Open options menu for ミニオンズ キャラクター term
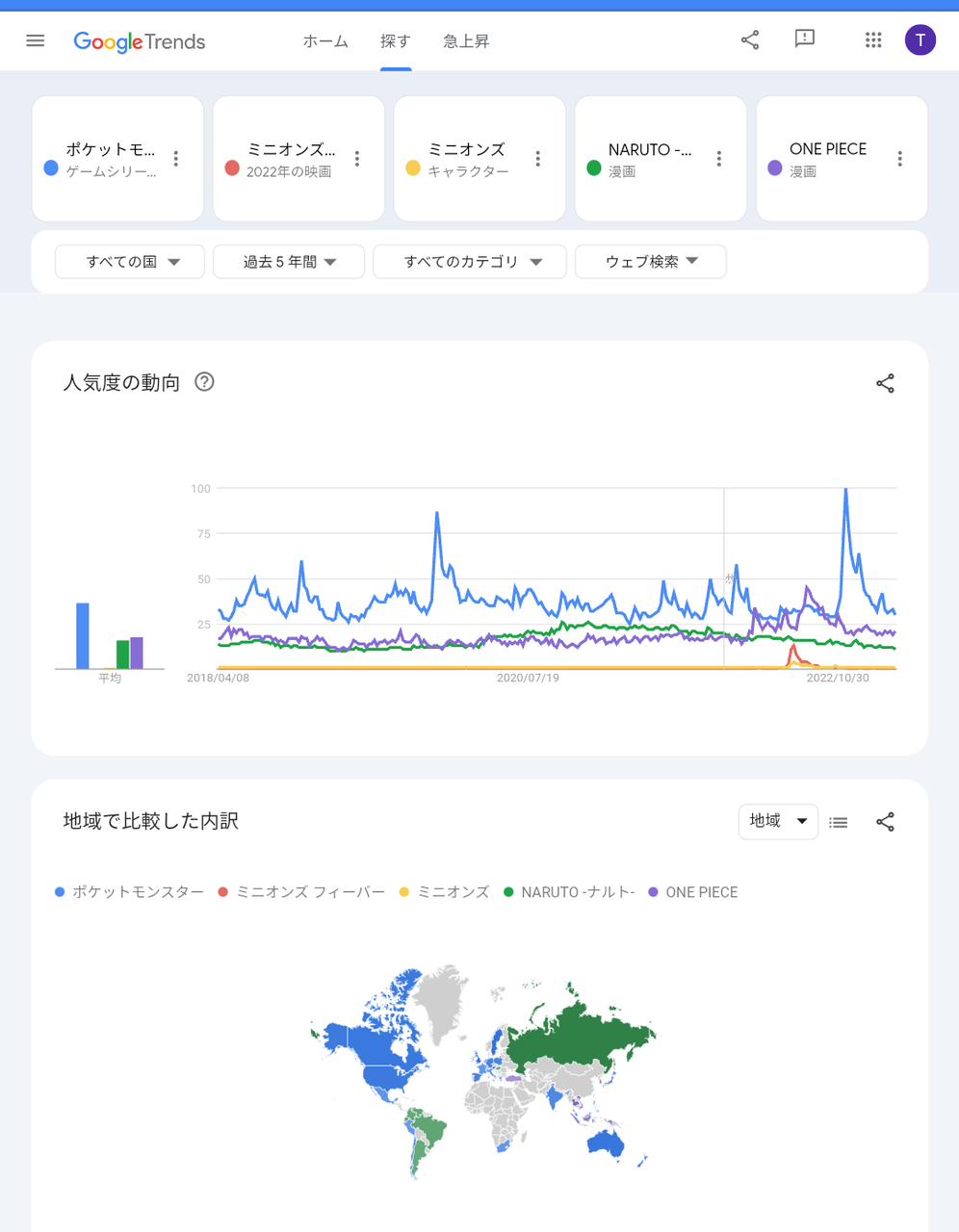Viewport: 959px width, 1232px height. point(538,159)
